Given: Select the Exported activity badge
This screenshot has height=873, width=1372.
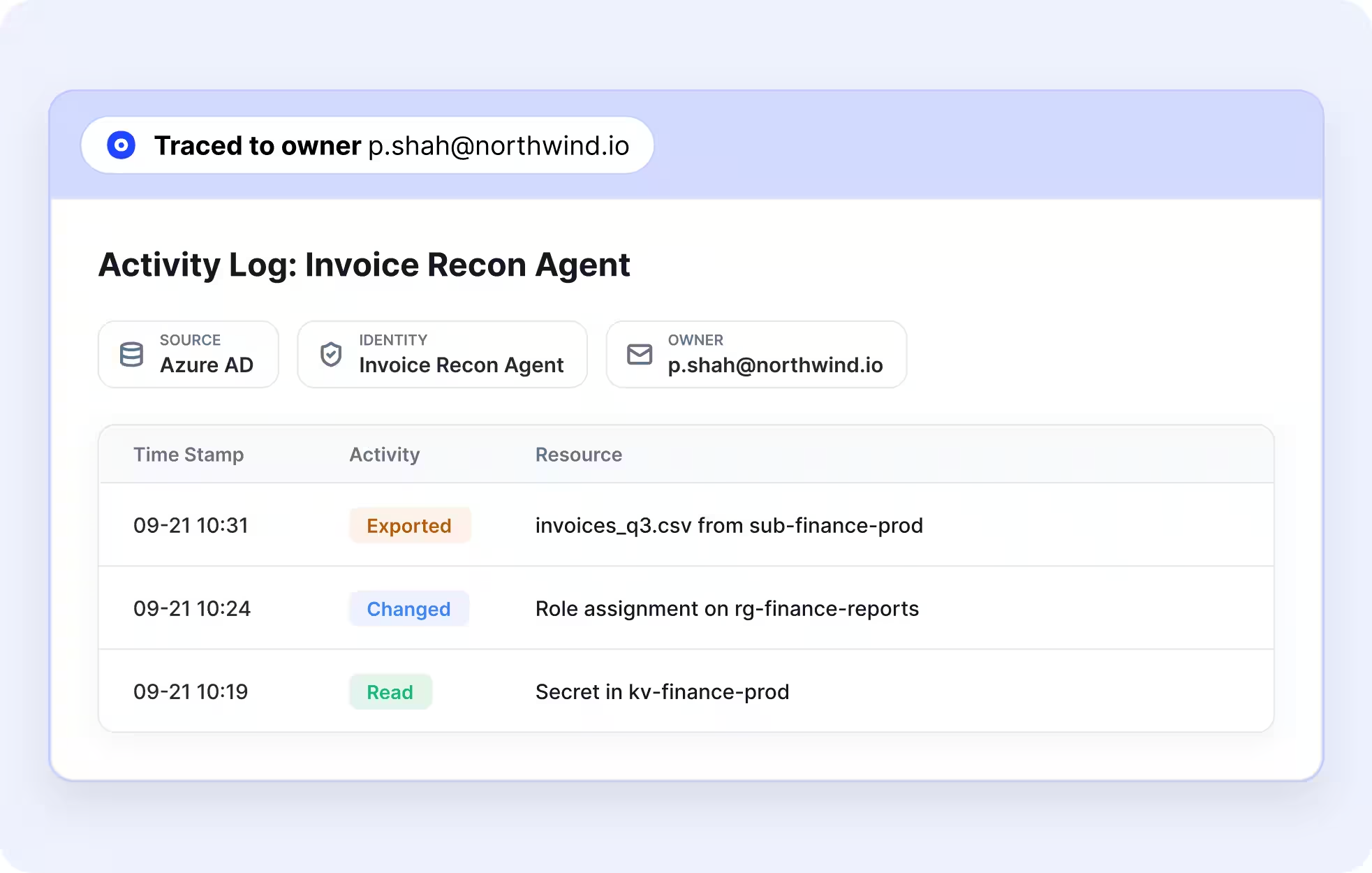Looking at the screenshot, I should (410, 525).
